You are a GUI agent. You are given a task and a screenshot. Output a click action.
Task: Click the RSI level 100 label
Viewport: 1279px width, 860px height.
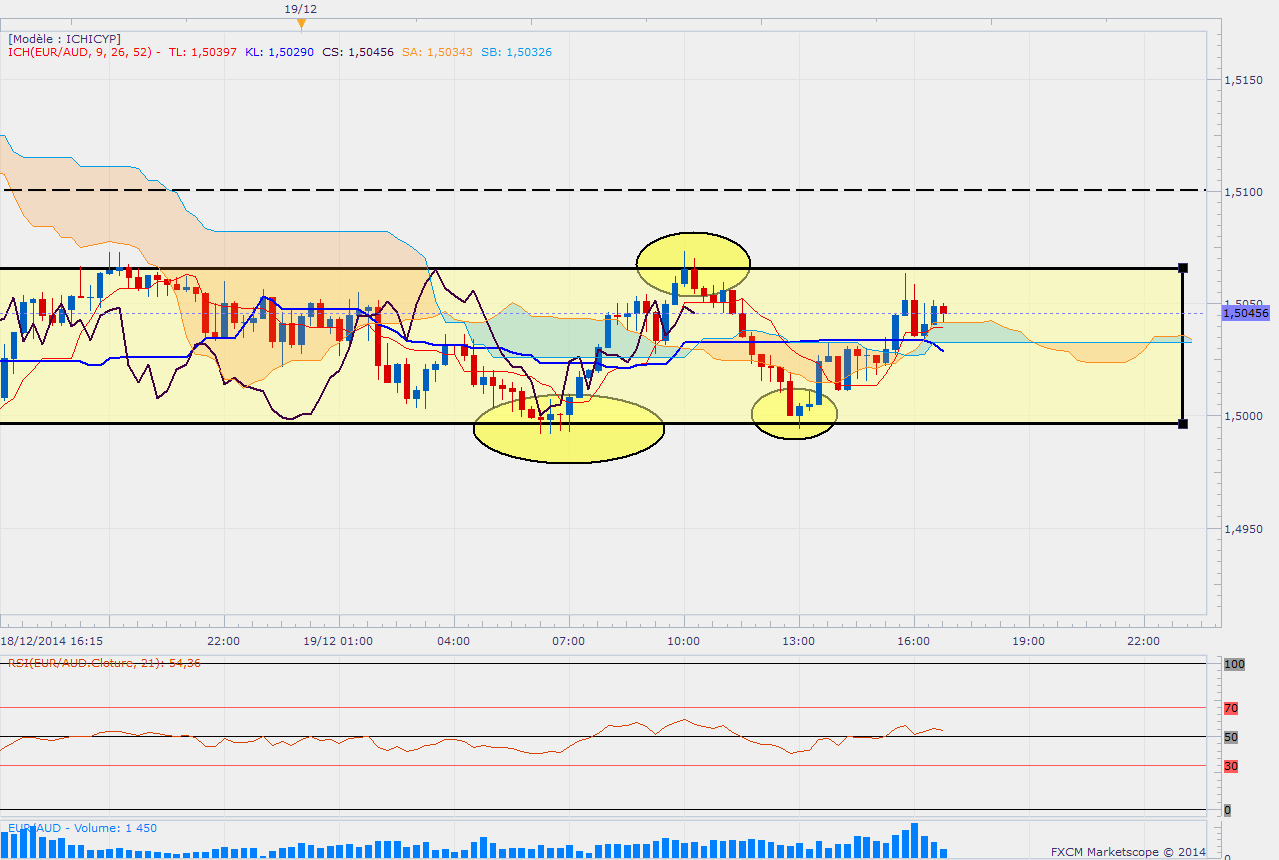(x=1232, y=664)
